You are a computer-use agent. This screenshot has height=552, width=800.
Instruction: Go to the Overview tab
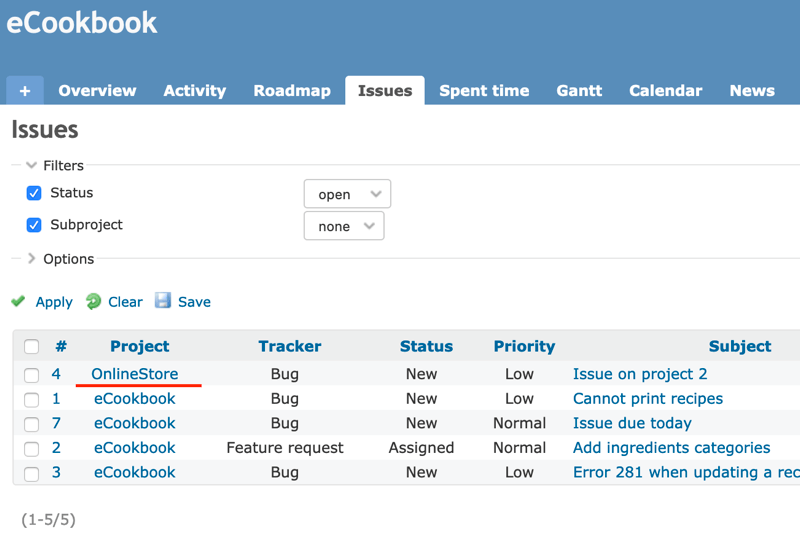[x=97, y=91]
